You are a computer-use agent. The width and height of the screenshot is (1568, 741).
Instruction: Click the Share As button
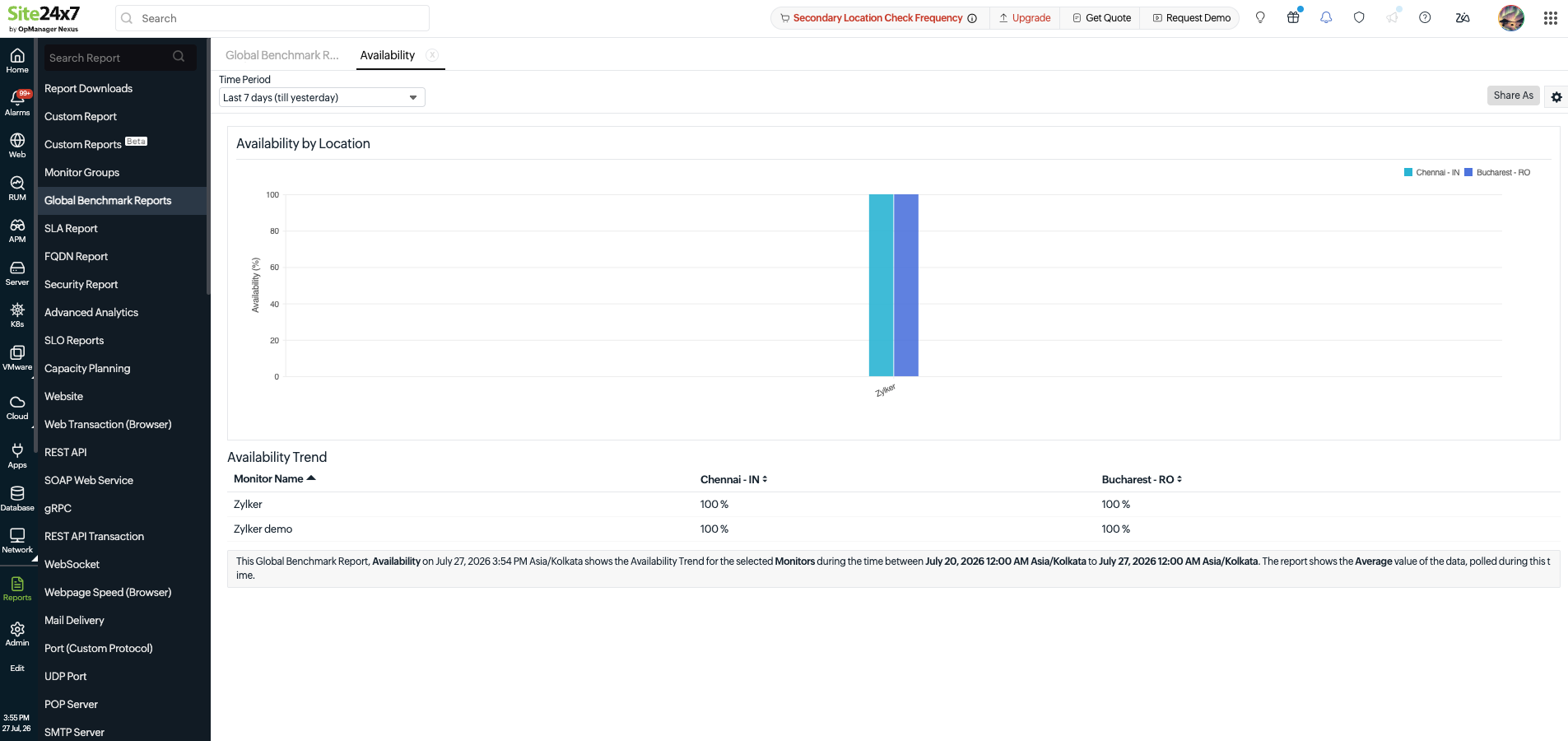(1513, 96)
